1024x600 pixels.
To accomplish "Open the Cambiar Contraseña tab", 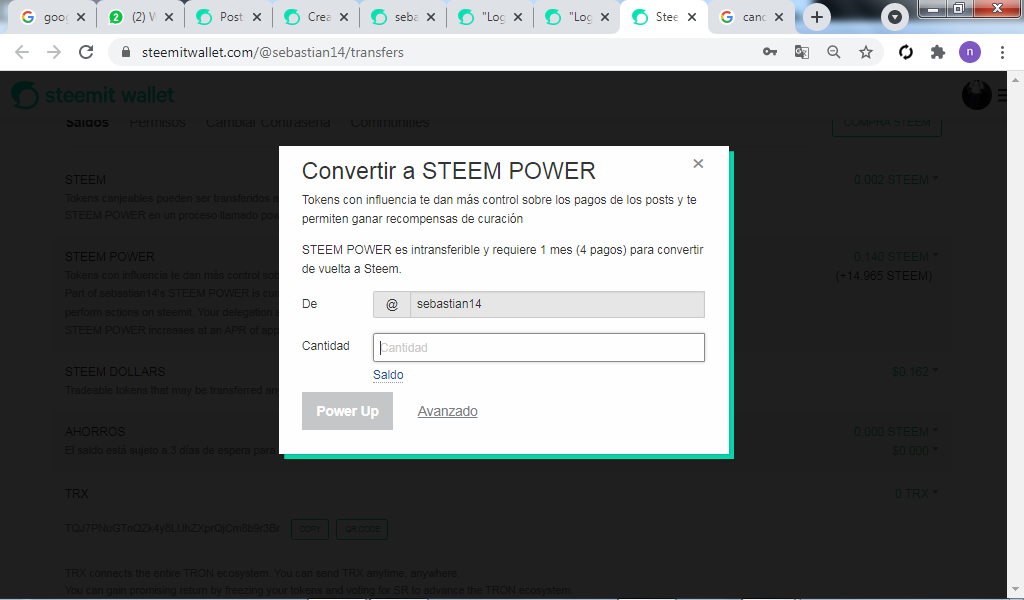I will 268,123.
